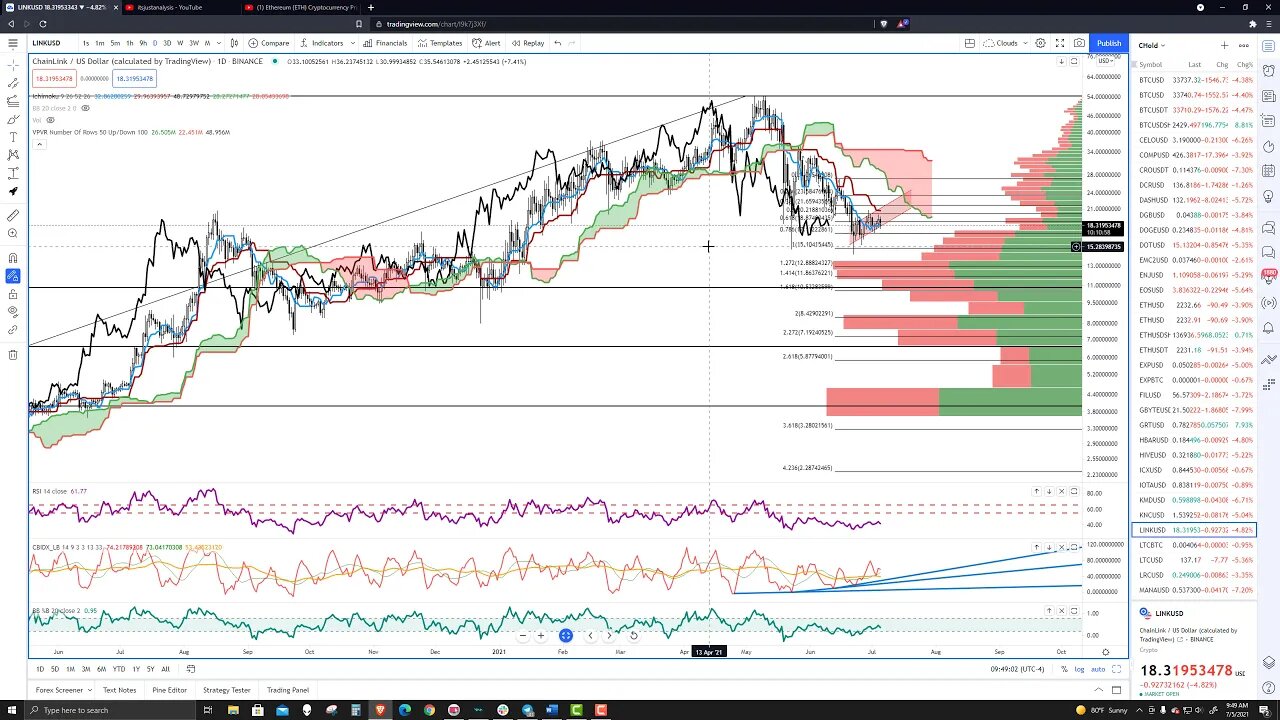Open the Forex Screener dropdown

63,690
